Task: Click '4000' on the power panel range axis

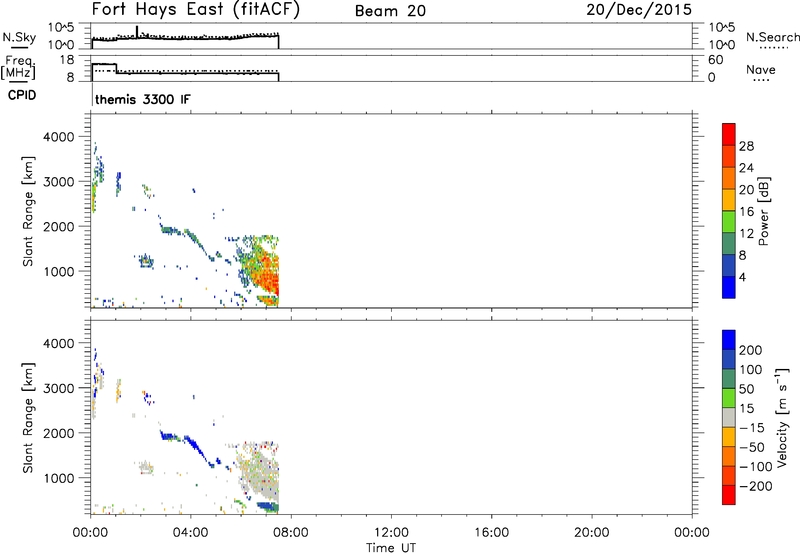Action: click(59, 137)
